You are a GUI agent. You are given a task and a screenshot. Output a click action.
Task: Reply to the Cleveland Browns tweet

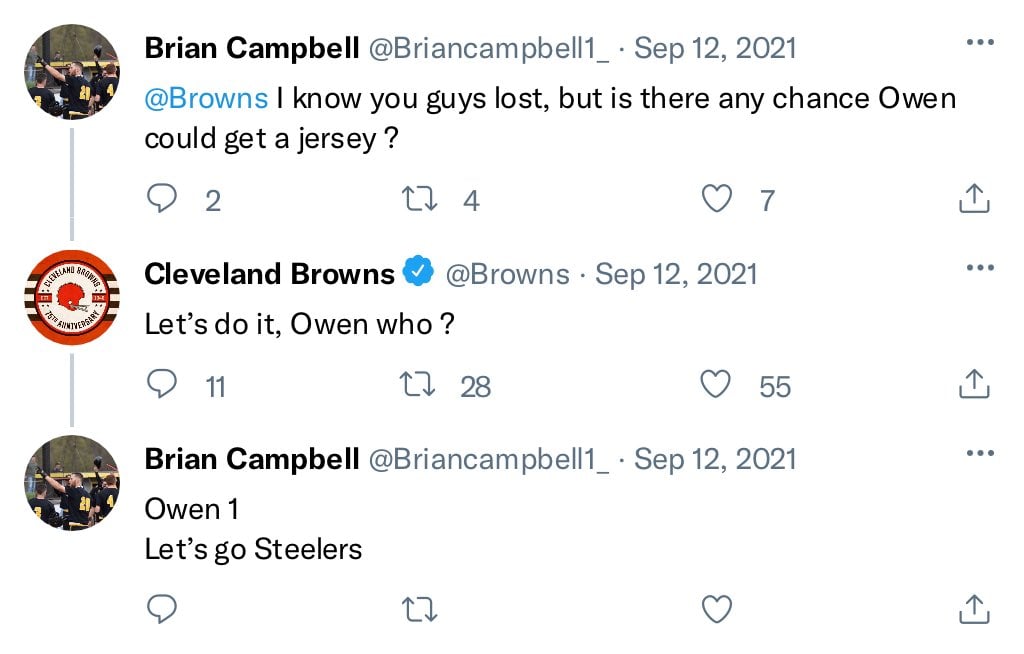[162, 384]
